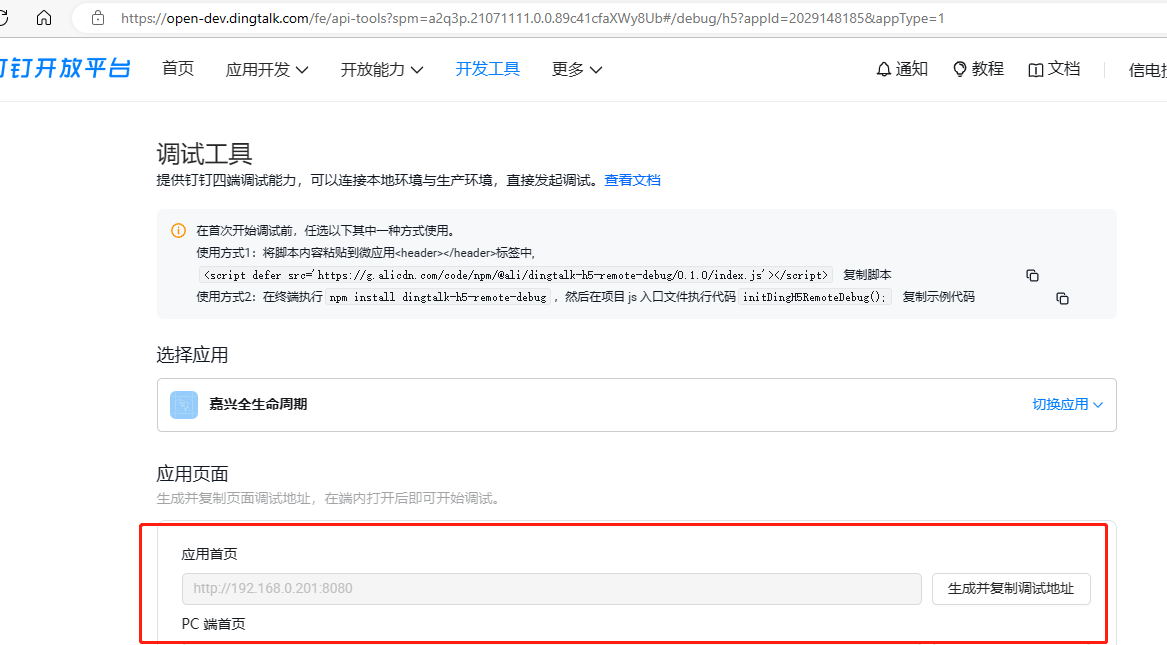Select the browser address bar URL
The height and width of the screenshot is (645, 1167).
[x=532, y=18]
